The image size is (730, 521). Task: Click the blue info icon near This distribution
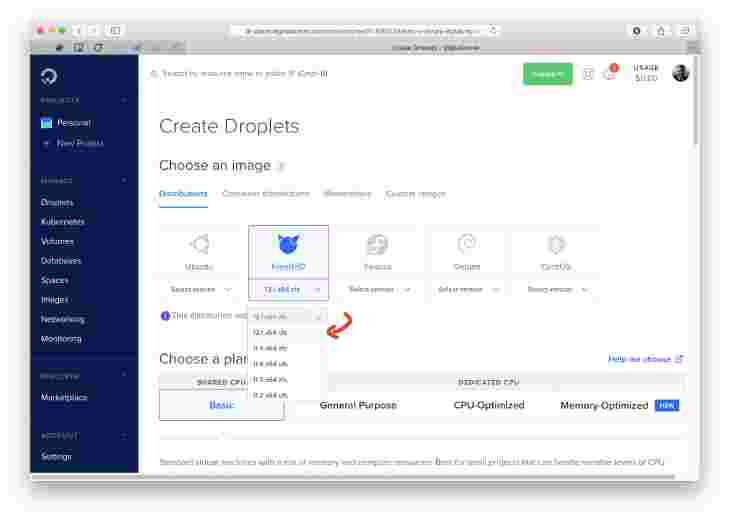point(165,316)
